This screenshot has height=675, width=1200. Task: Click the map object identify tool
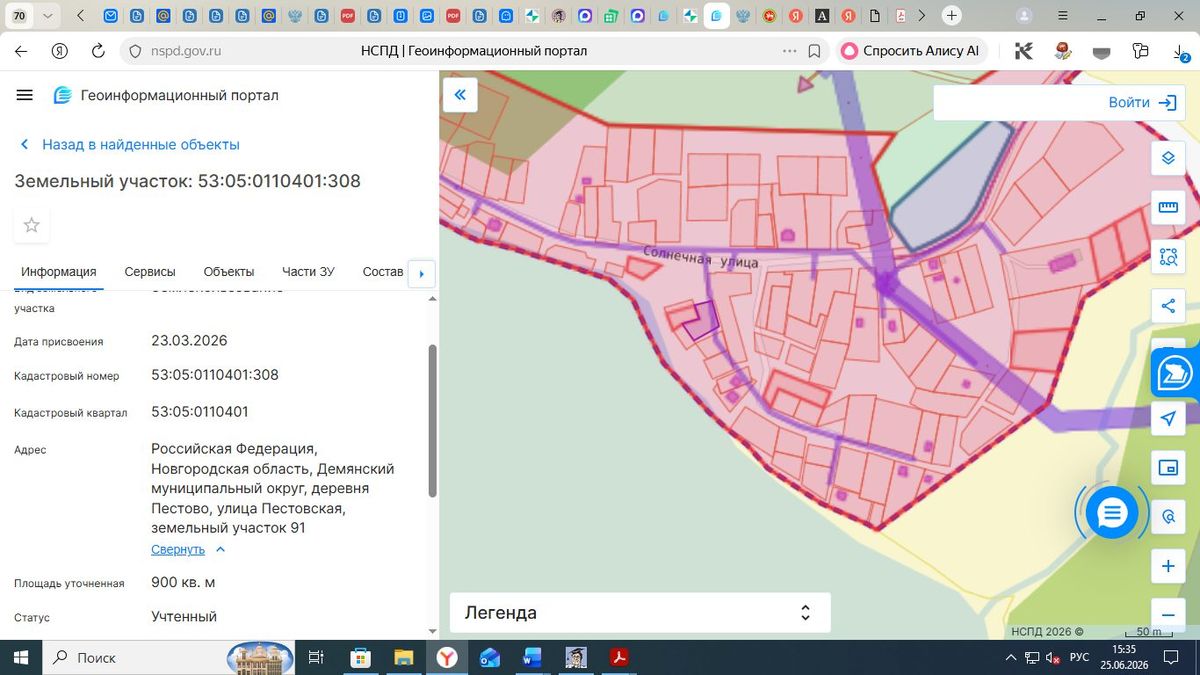point(1168,517)
